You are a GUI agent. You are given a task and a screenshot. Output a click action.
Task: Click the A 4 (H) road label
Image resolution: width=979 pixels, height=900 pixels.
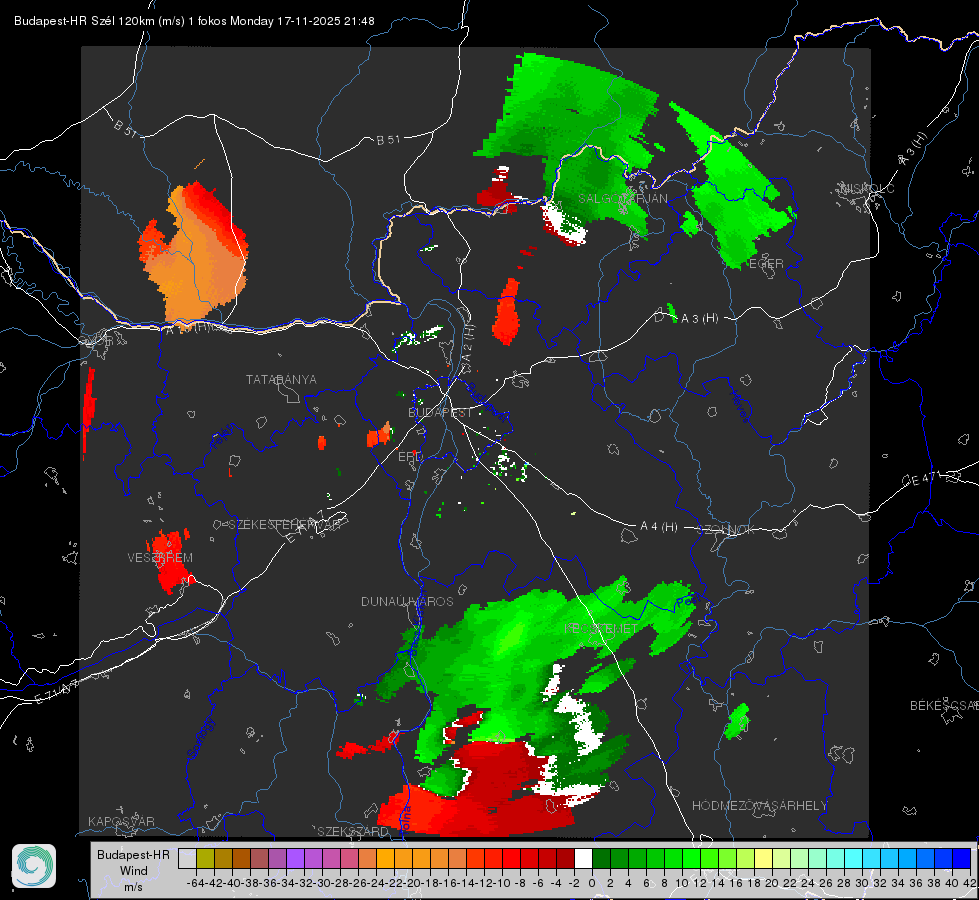pyautogui.click(x=659, y=527)
